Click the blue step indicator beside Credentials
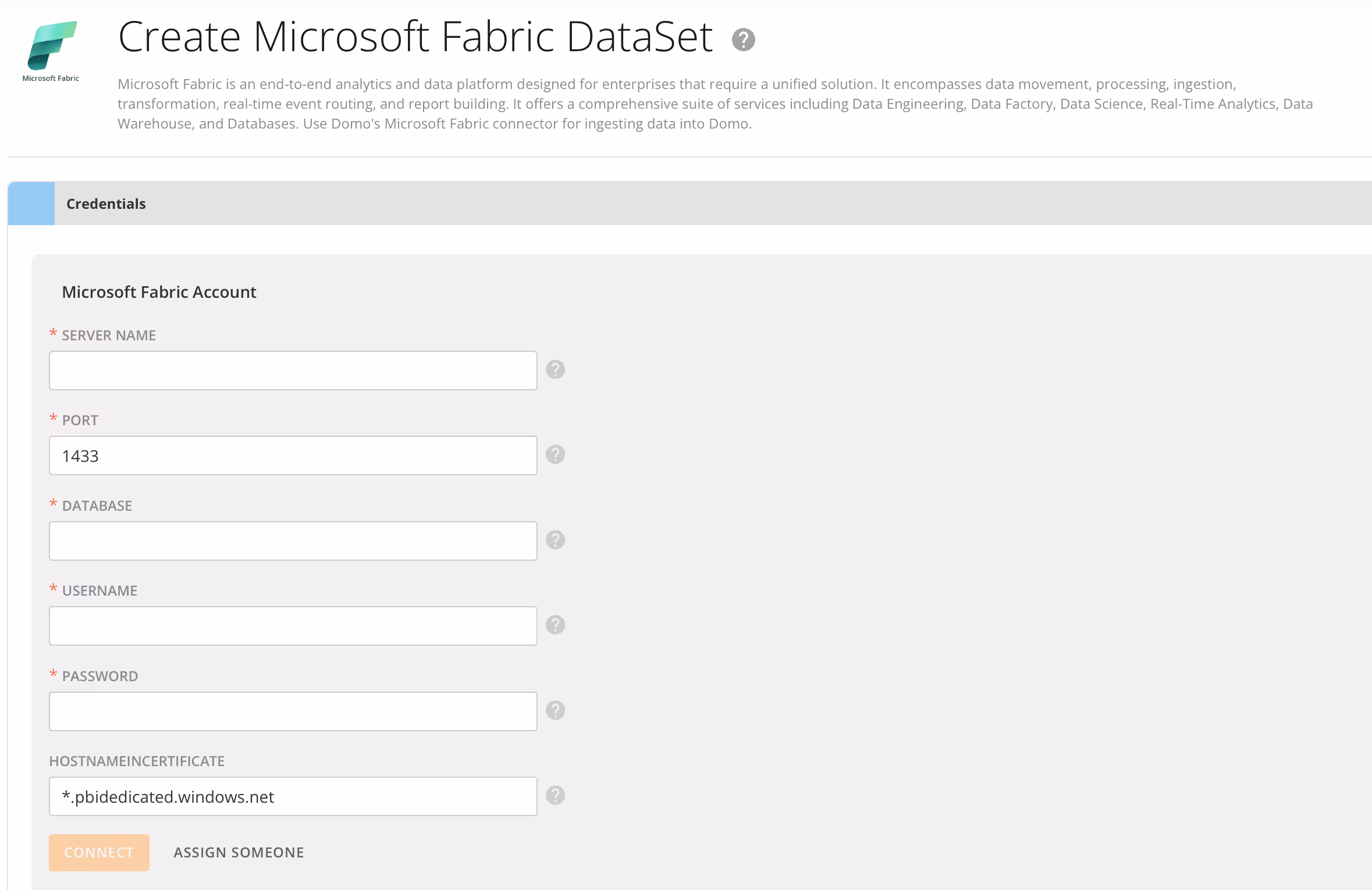 tap(31, 204)
